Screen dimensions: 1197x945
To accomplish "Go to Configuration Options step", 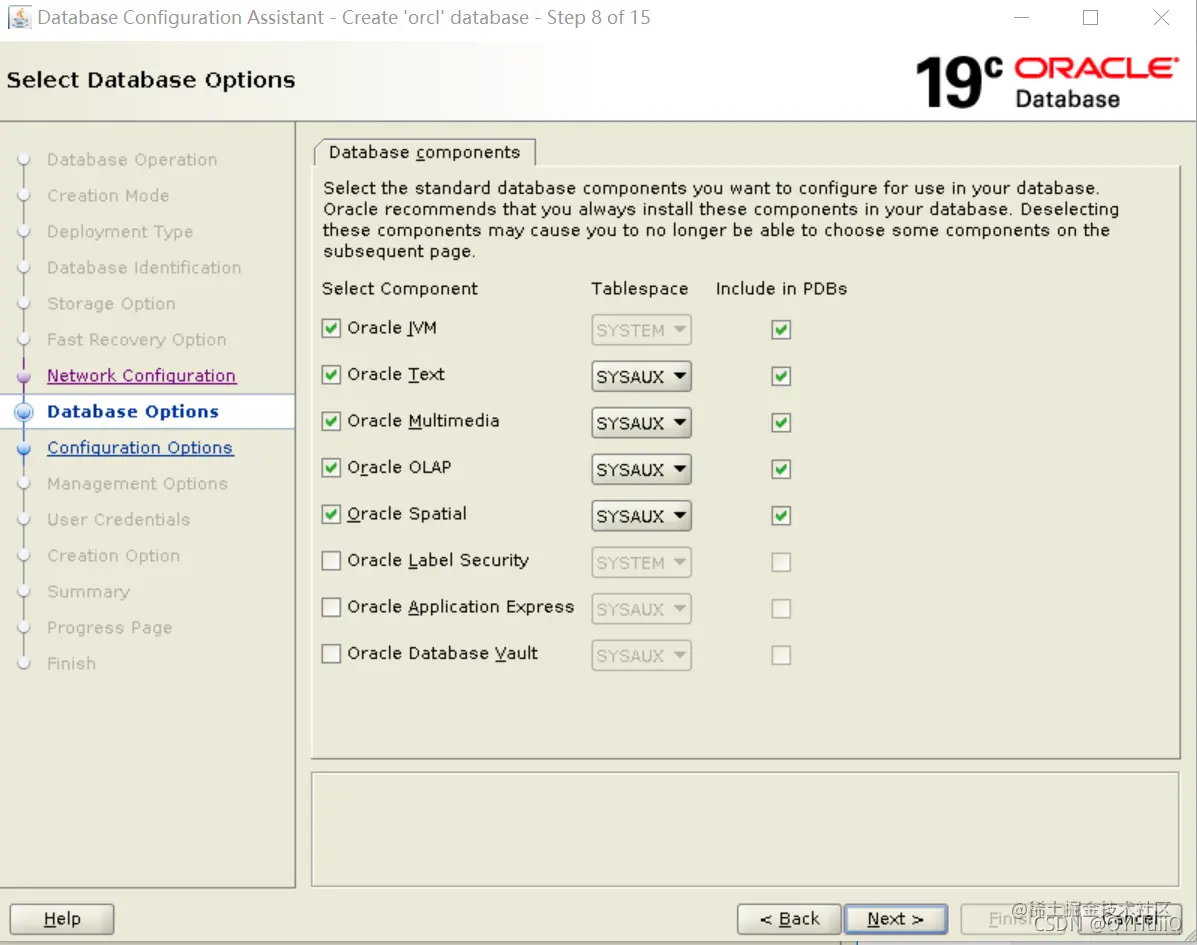I will [140, 448].
